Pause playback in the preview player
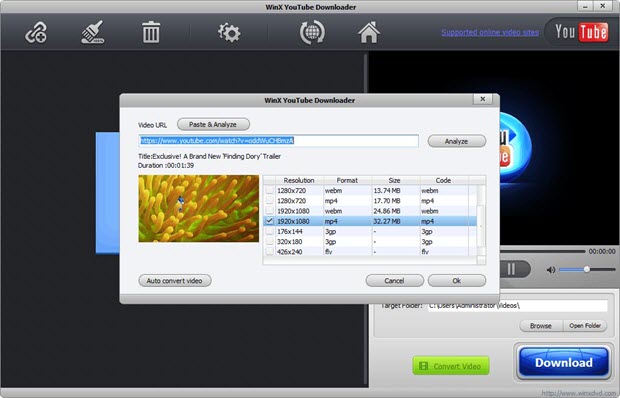620x398 pixels. 511,270
